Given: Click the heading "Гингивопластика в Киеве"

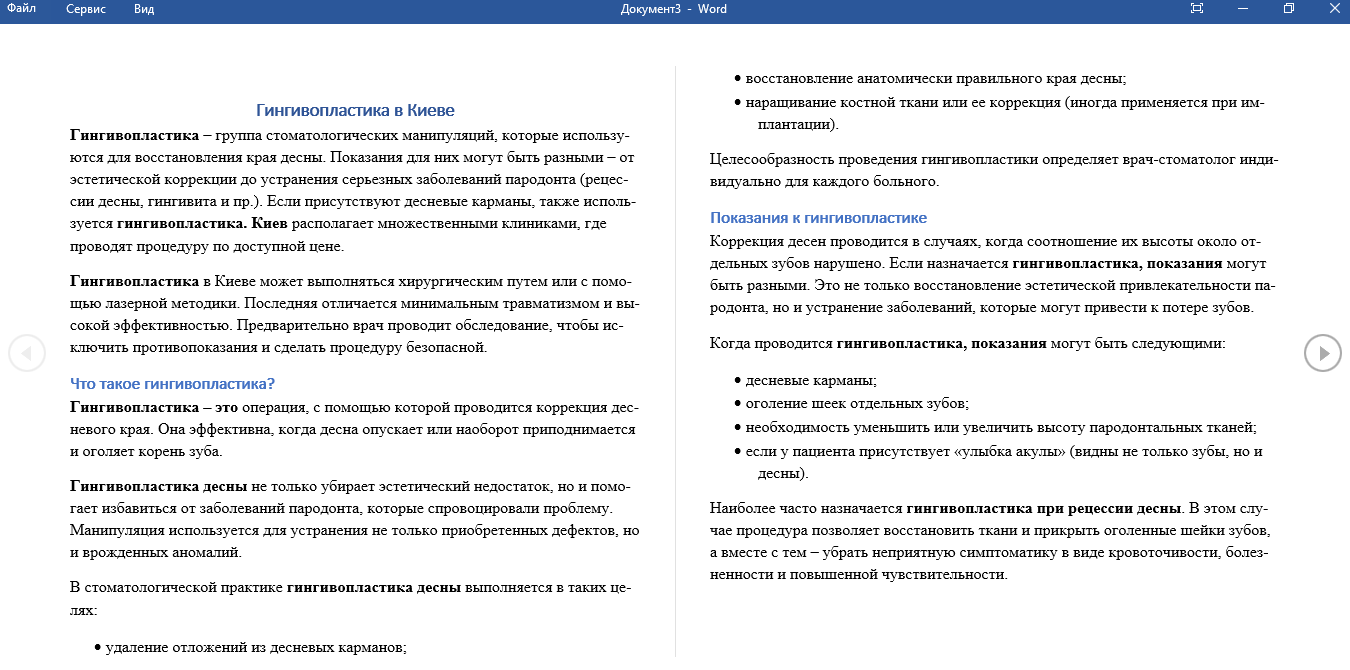Looking at the screenshot, I should tap(355, 110).
